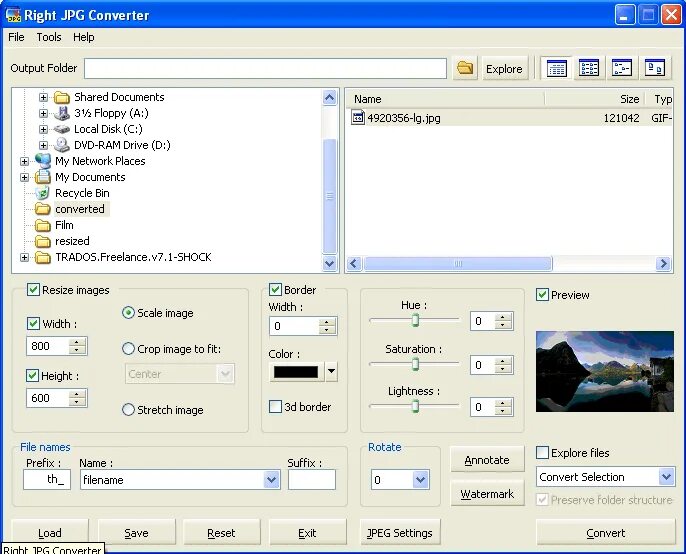Click the Convert button
The height and width of the screenshot is (554, 686).
(x=606, y=533)
